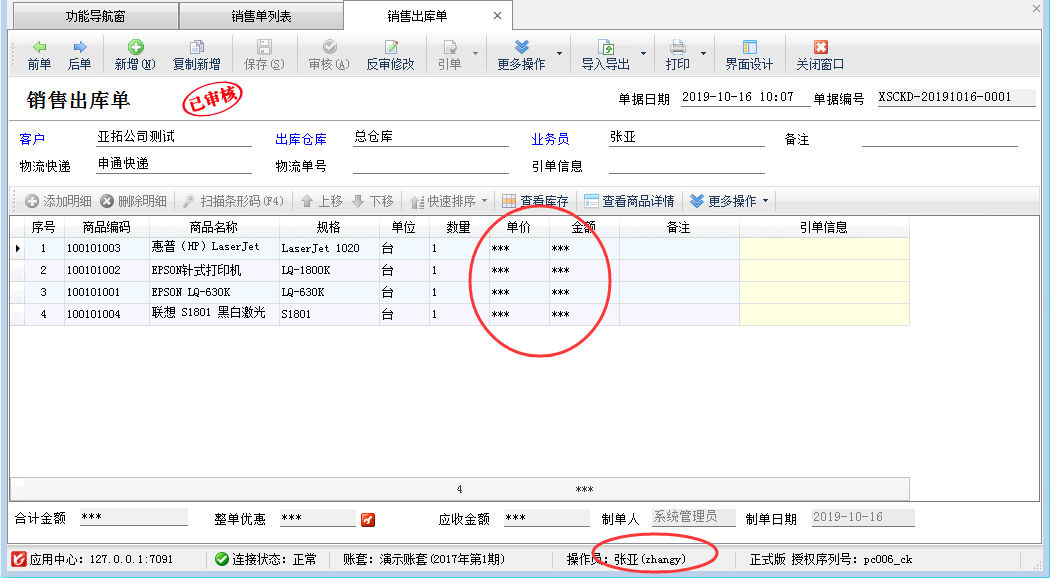Click the red icon beside 整单优惠 field
1050x578 pixels.
click(368, 519)
